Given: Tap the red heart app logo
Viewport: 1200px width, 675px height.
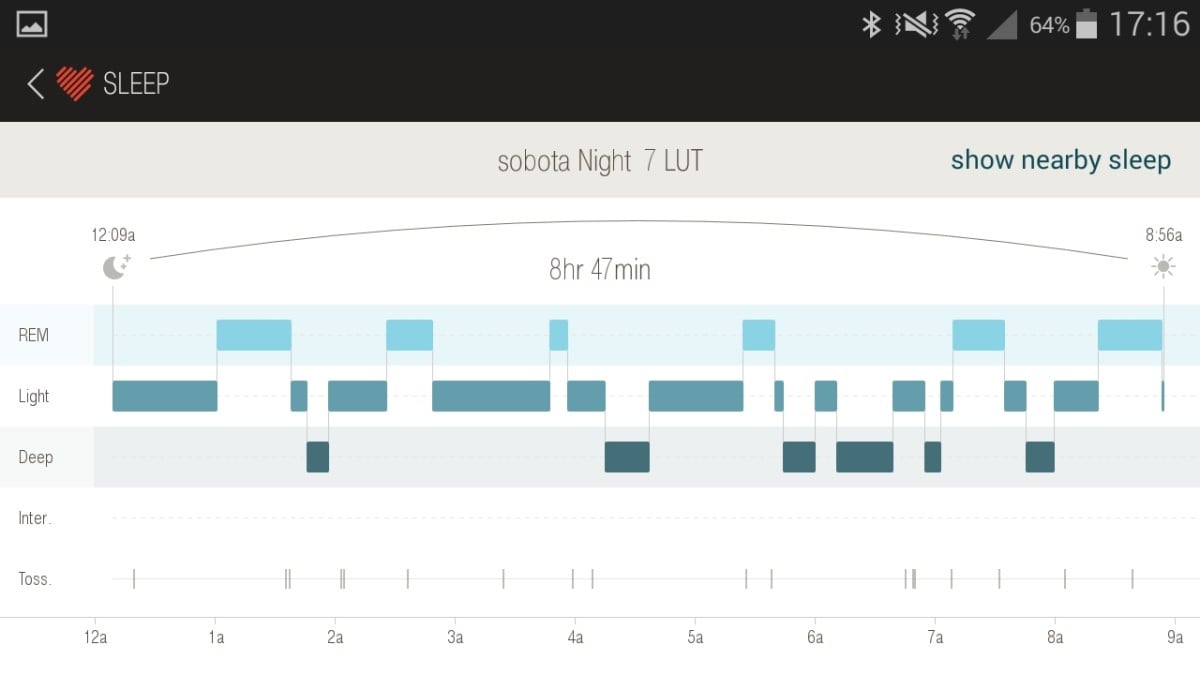Looking at the screenshot, I should 74,83.
